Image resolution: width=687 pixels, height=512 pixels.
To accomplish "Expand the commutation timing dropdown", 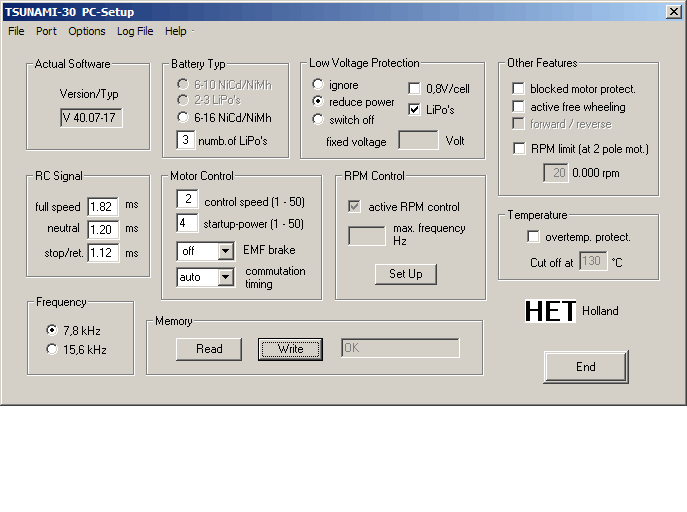I will coord(225,277).
